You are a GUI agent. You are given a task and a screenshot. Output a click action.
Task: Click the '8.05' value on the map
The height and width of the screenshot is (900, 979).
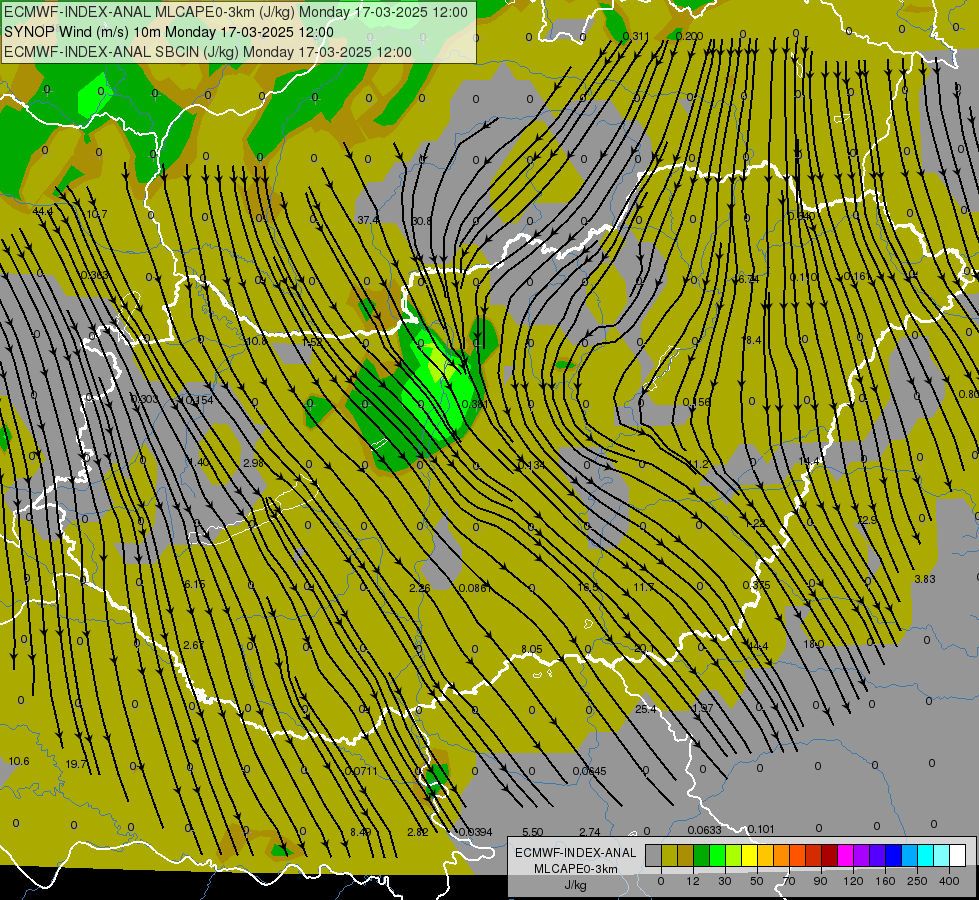coord(531,650)
